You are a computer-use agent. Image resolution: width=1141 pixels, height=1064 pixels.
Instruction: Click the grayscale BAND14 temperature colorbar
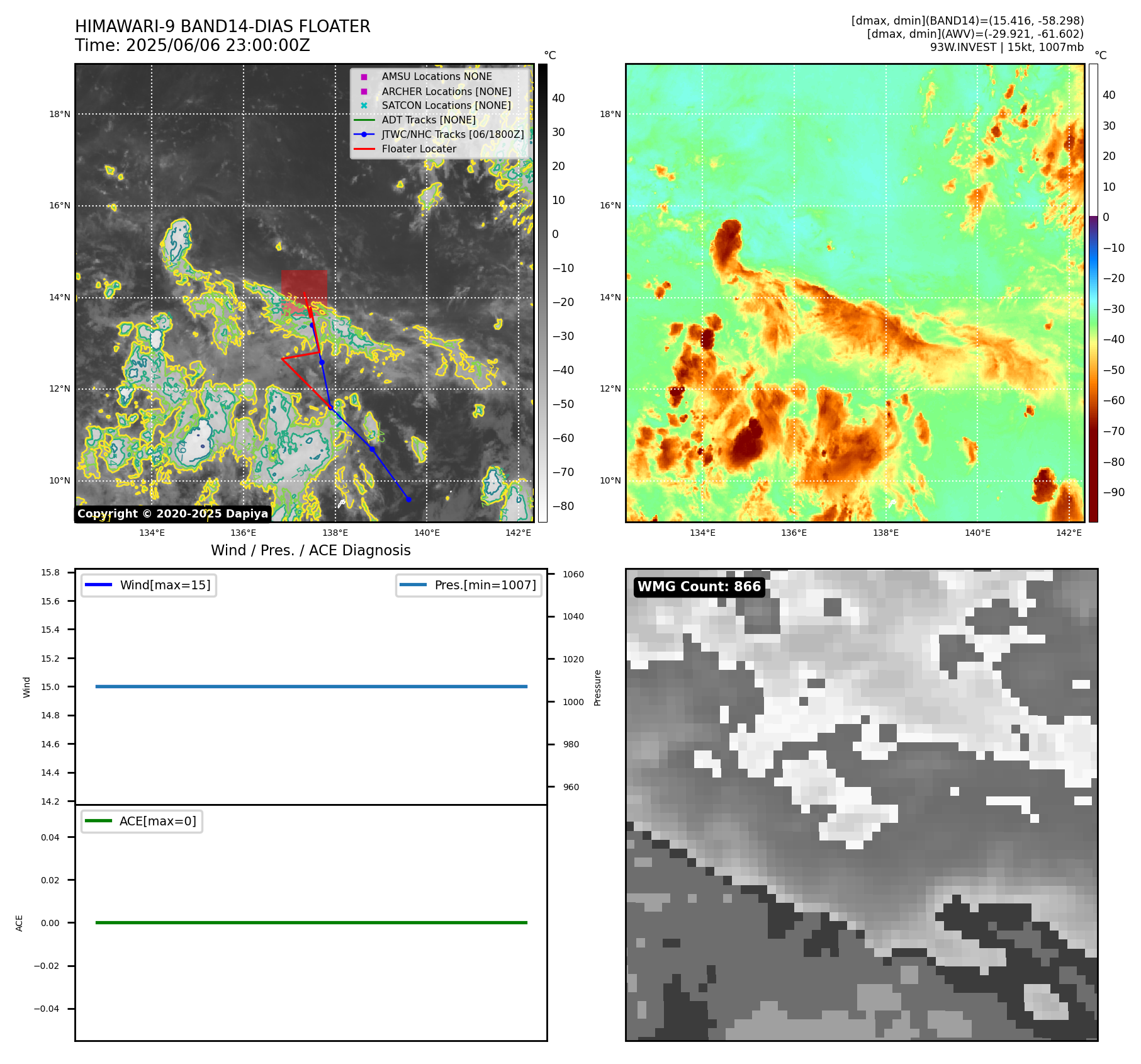[x=542, y=293]
